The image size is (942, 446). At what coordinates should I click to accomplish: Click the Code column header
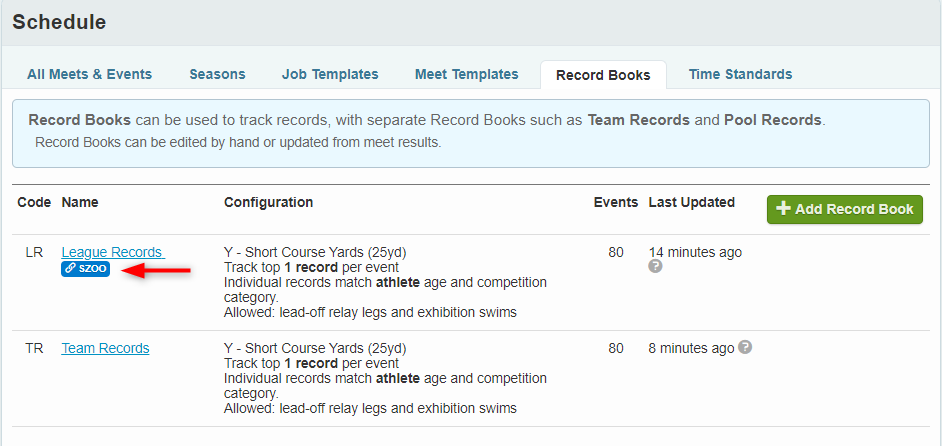[x=34, y=202]
